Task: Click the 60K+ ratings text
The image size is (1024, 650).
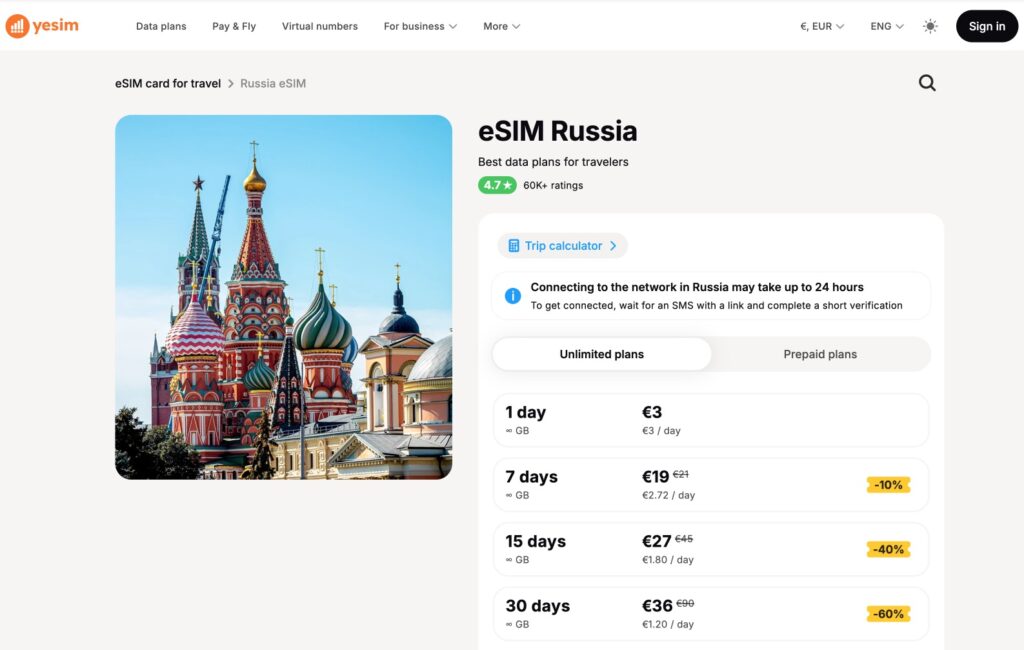Action: point(553,186)
